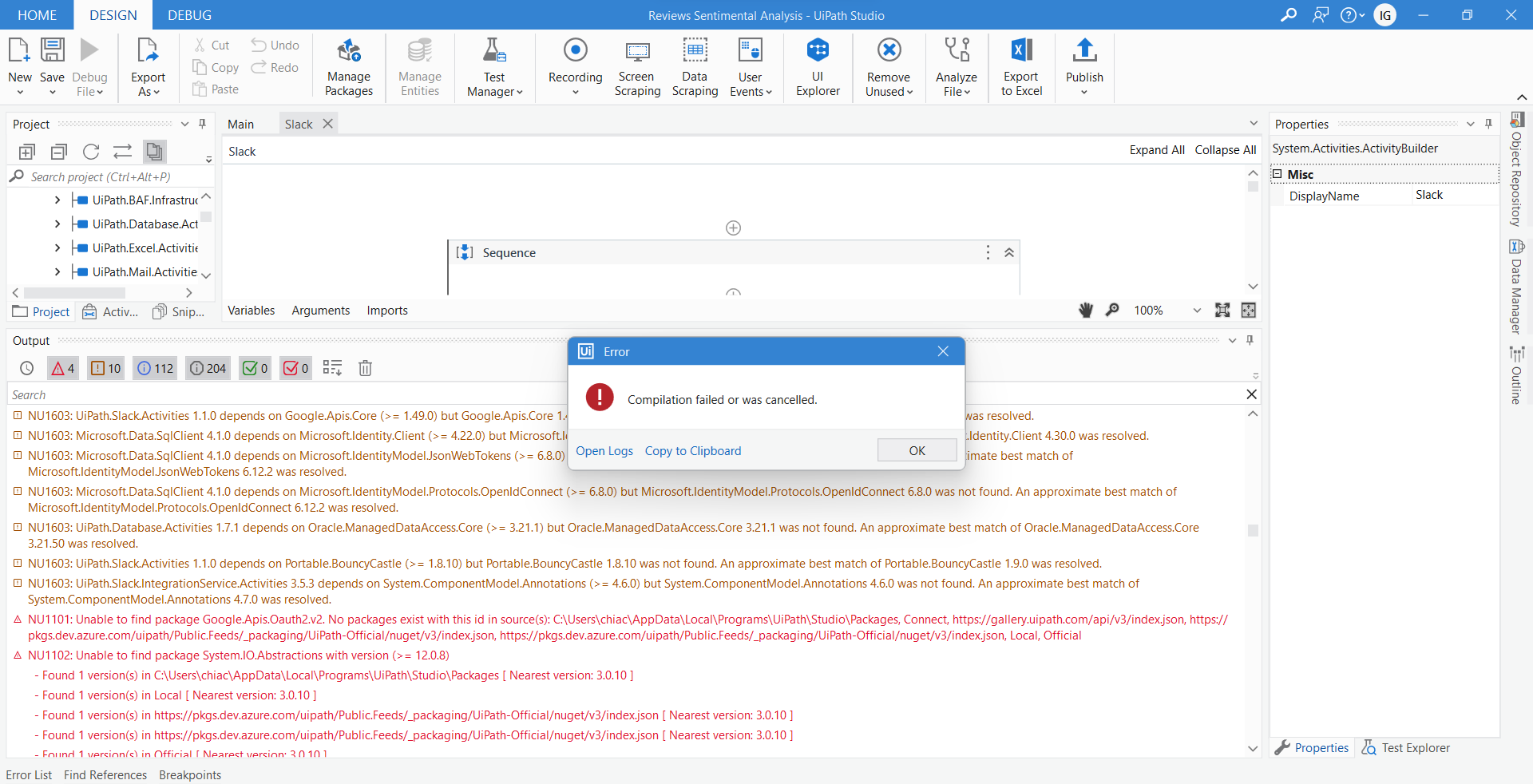
Task: Expand UiPath.Excel.Activities dependency node
Action: tap(57, 248)
